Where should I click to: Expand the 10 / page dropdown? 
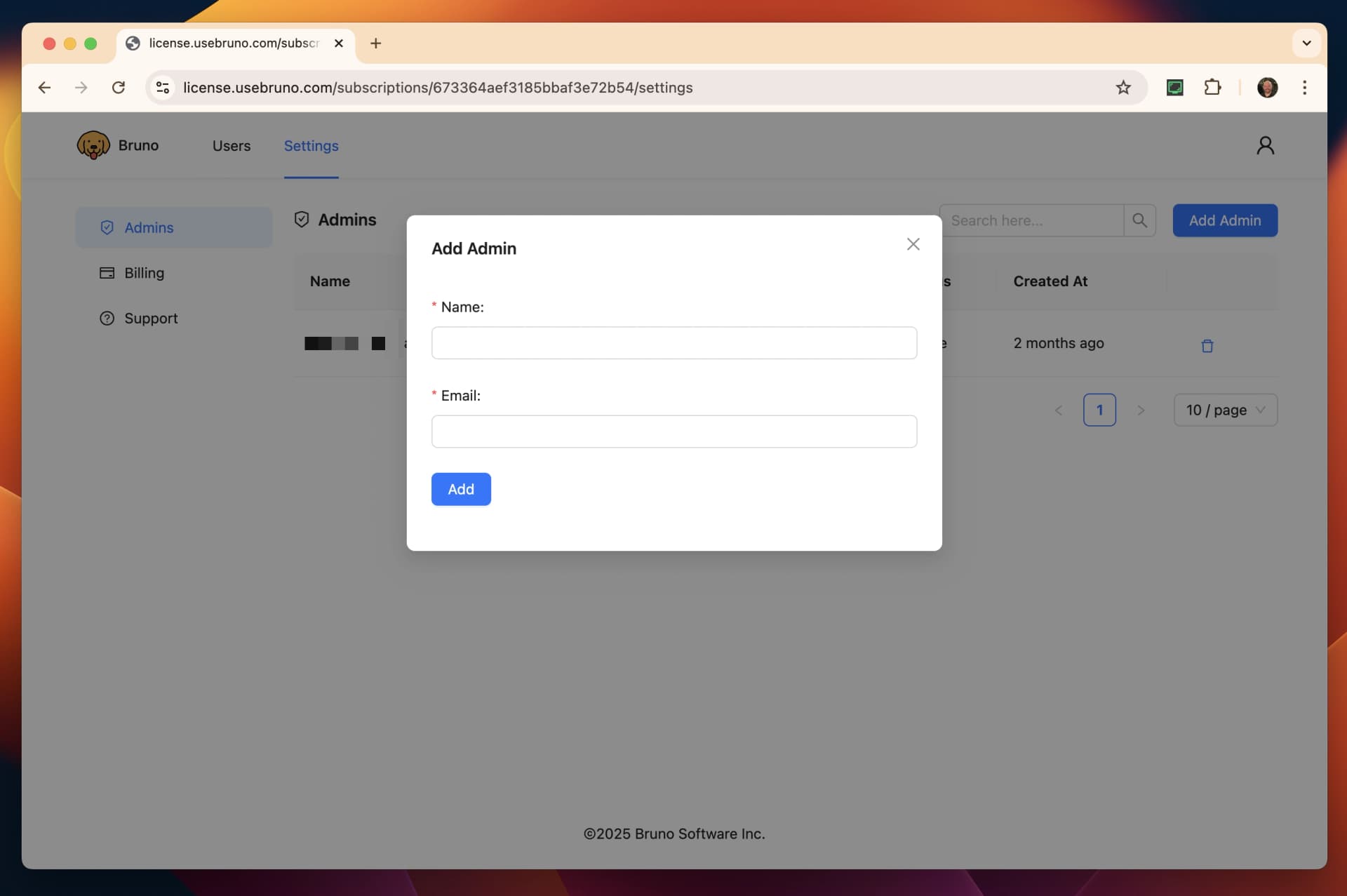(1225, 410)
